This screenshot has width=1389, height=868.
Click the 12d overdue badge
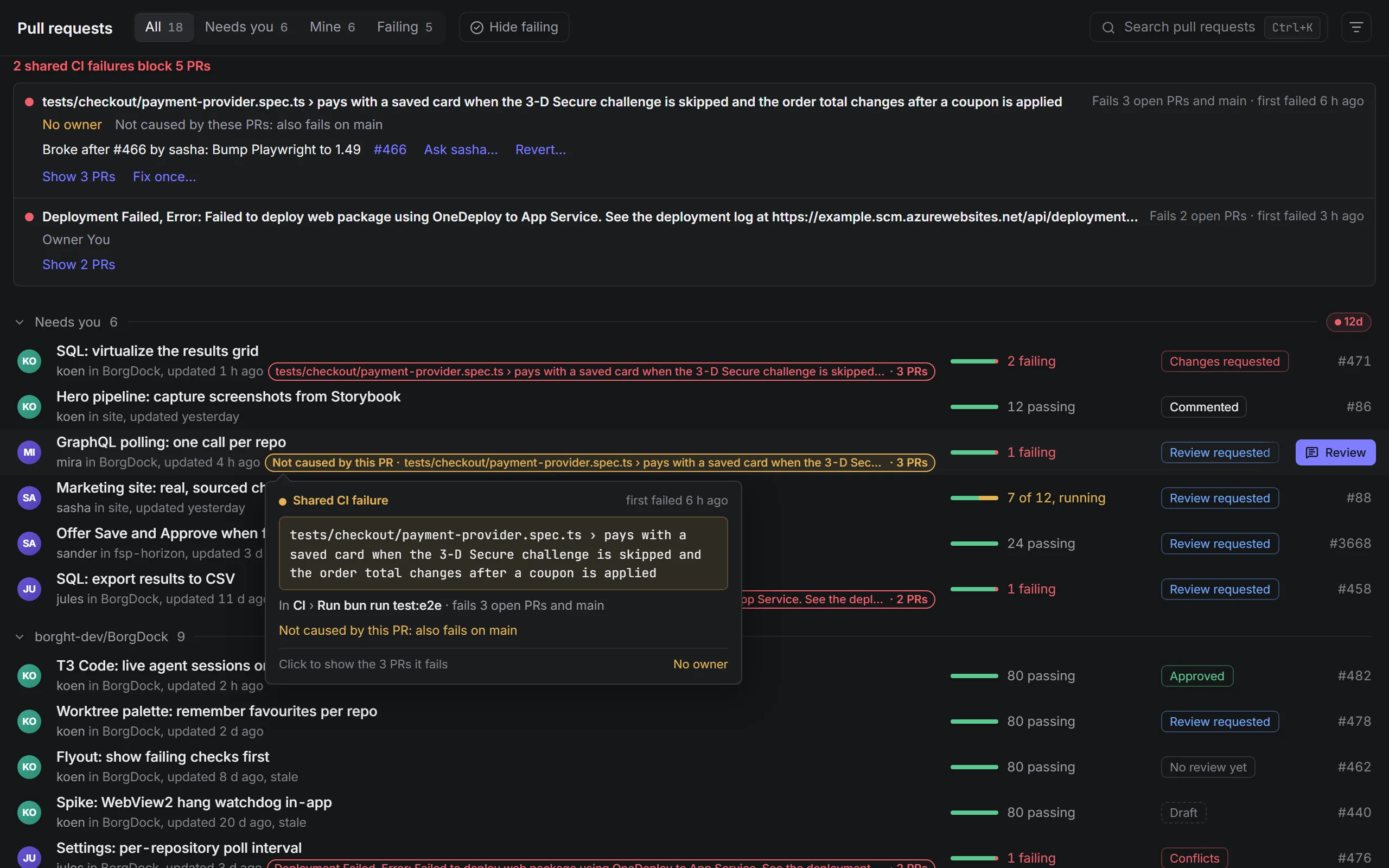[1348, 322]
